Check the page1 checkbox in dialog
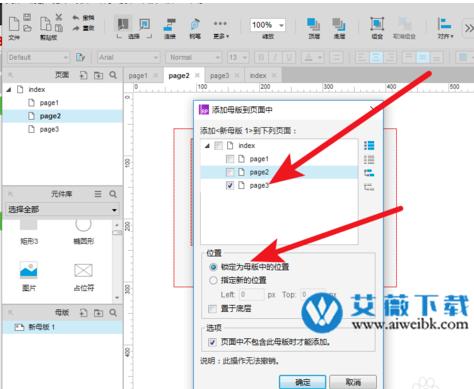The width and height of the screenshot is (474, 389). coord(230,159)
